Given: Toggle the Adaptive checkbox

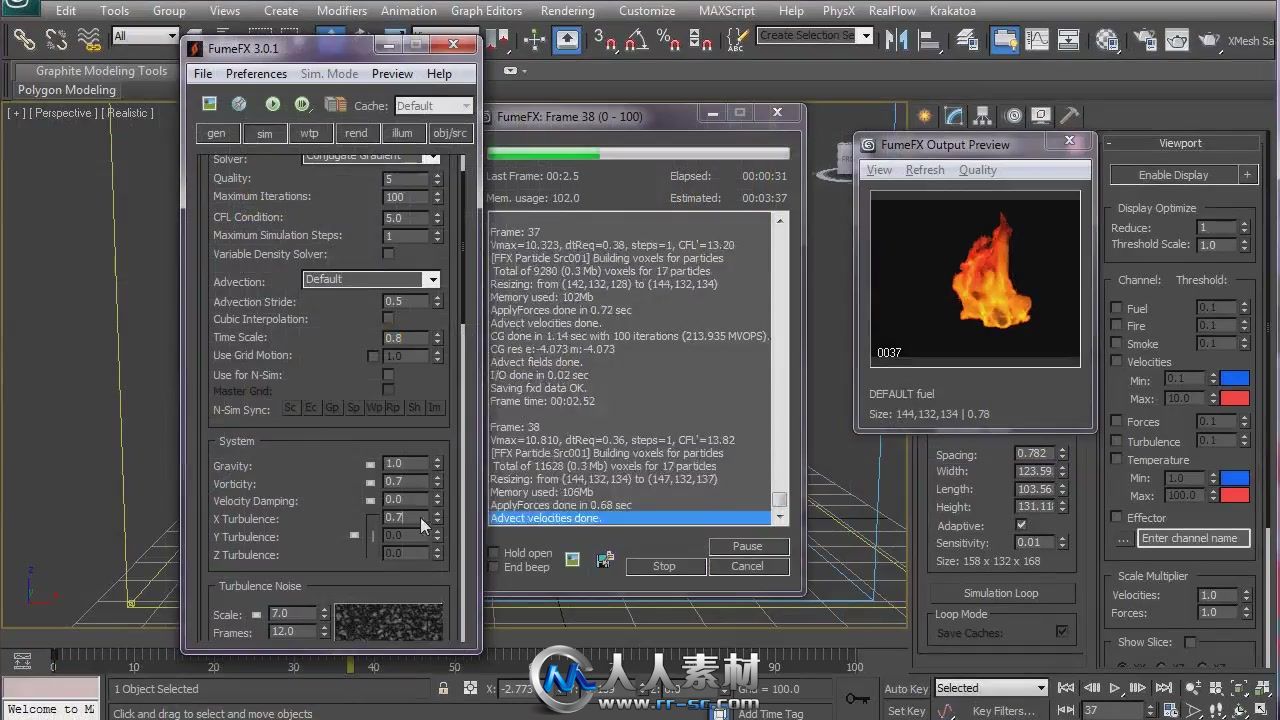Looking at the screenshot, I should point(1021,525).
